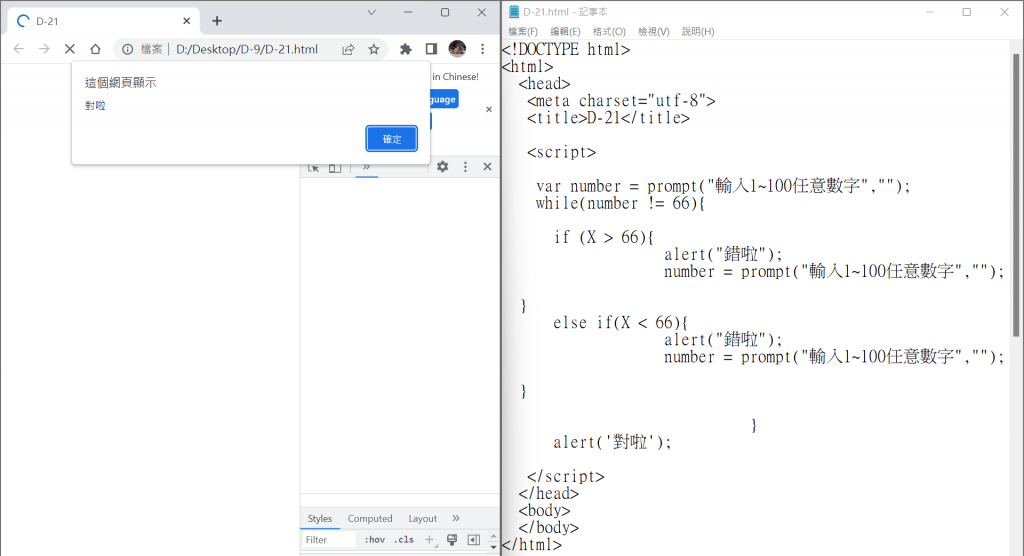Screen dimensions: 1024x556
Task: Maximize the Notepad window
Action: tap(967, 12)
